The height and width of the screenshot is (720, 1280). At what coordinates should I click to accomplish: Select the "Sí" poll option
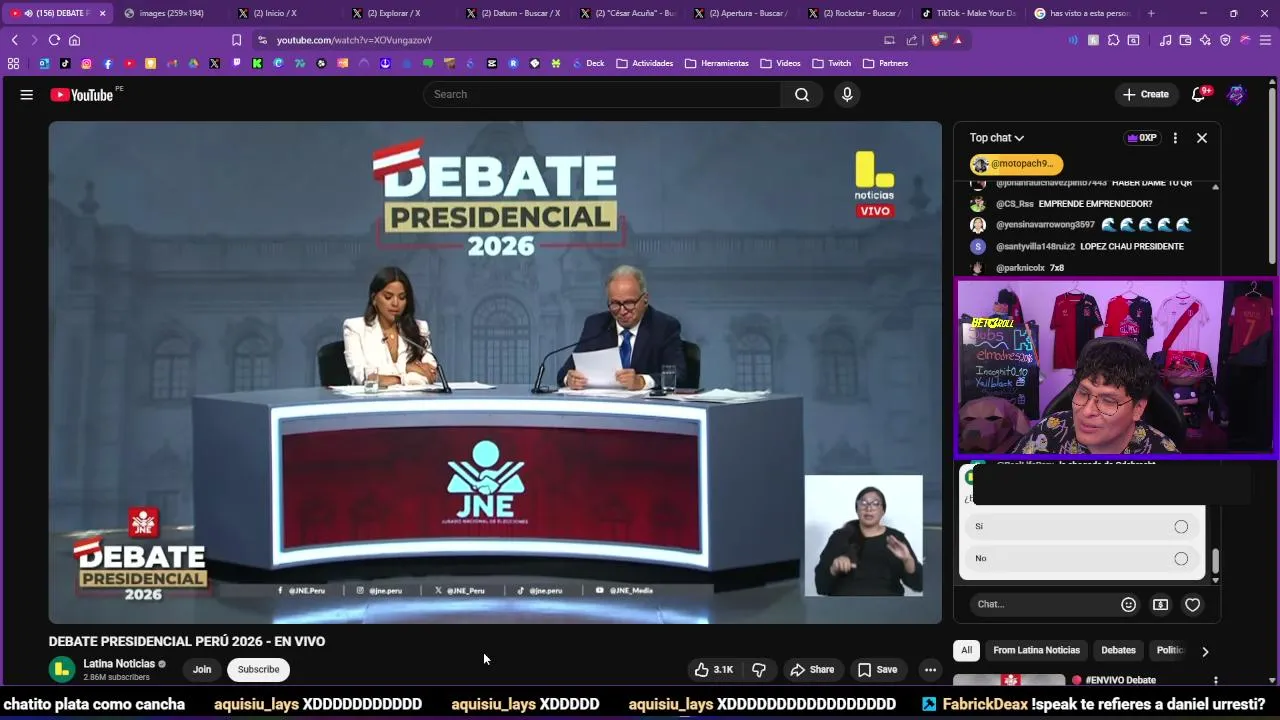(1082, 527)
